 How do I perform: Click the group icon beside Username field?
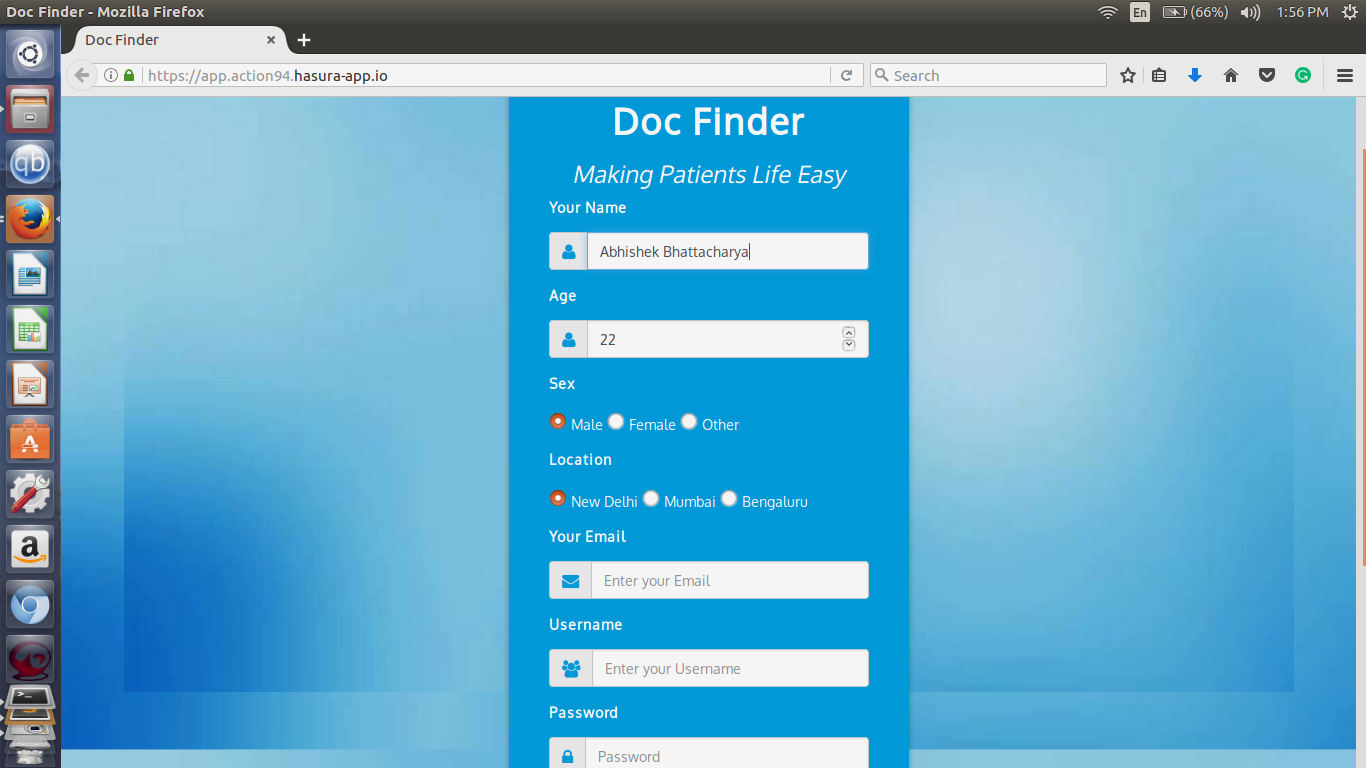[571, 668]
